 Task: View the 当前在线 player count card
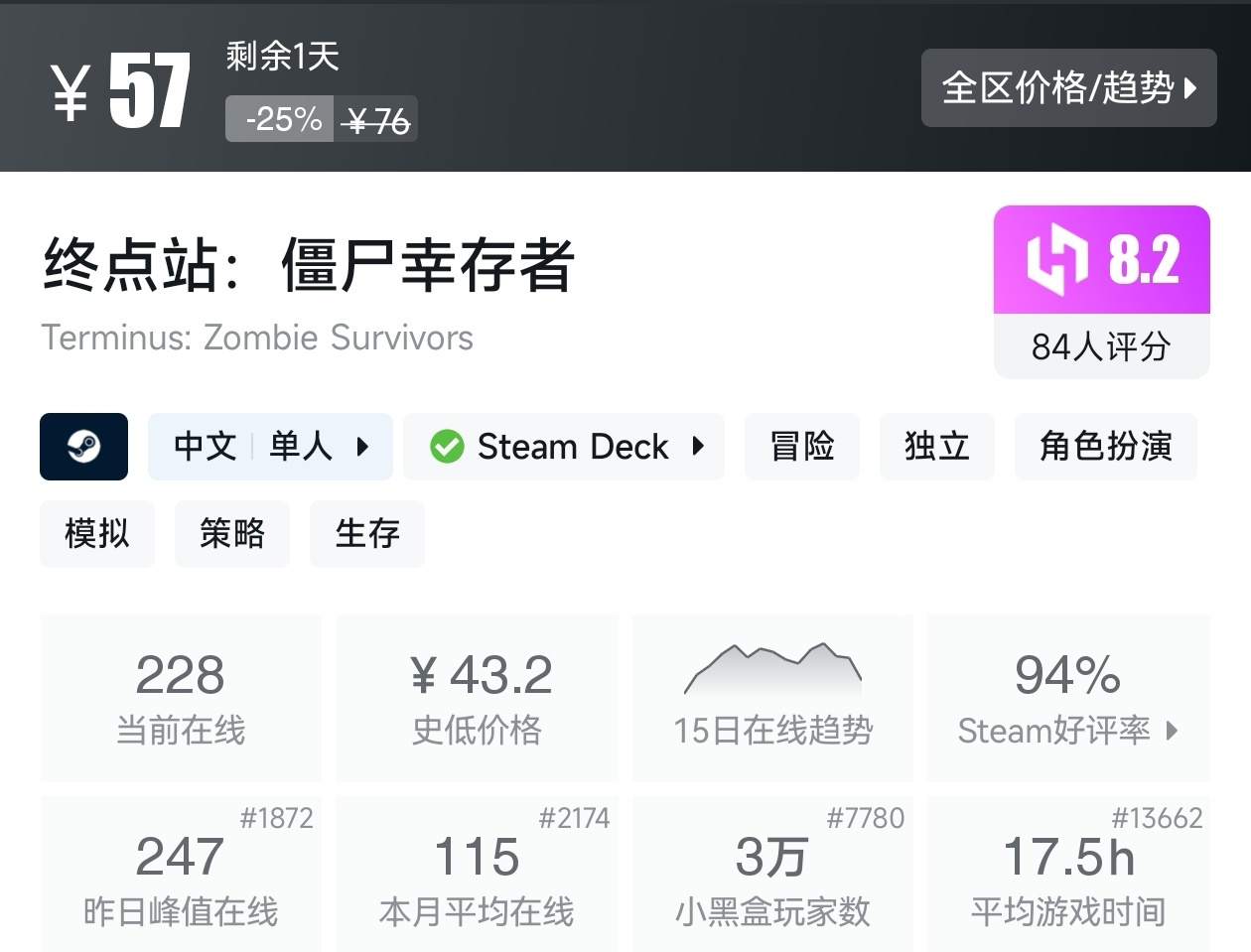tap(181, 695)
